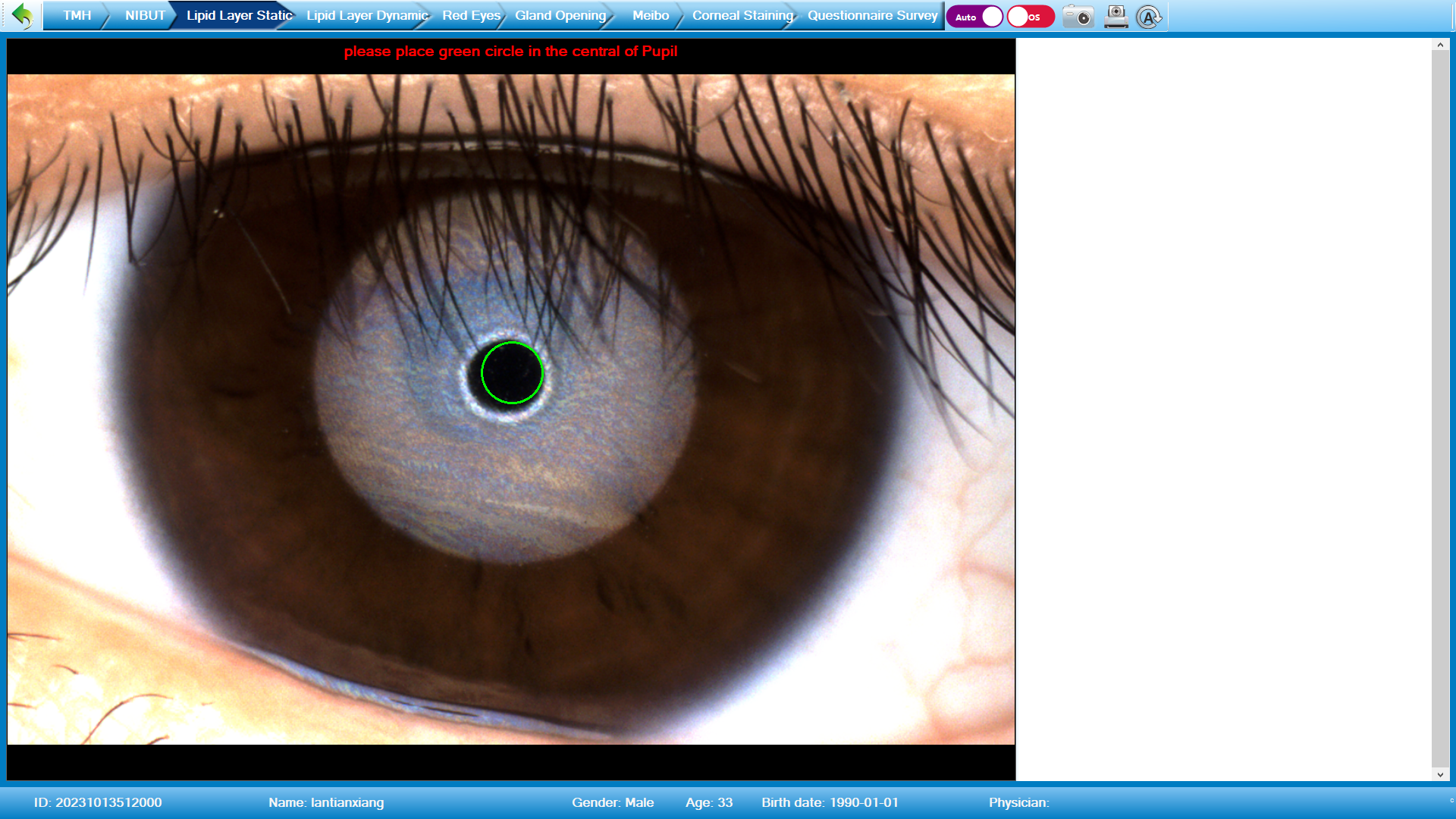This screenshot has width=1456, height=819.
Task: Click the green circle over the pupil
Action: pos(512,372)
